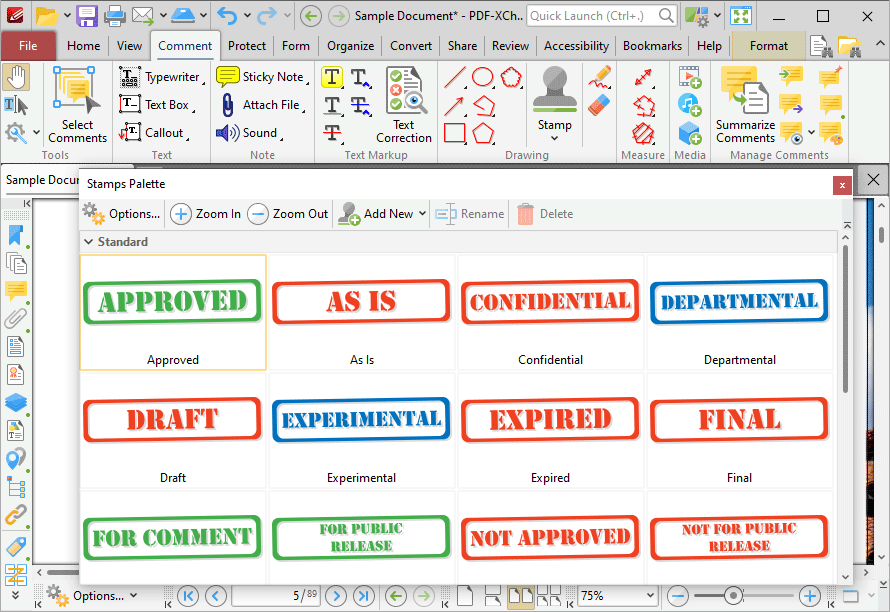Collapse the ribbon with the chevron
The width and height of the screenshot is (890, 612).
pos(880,44)
